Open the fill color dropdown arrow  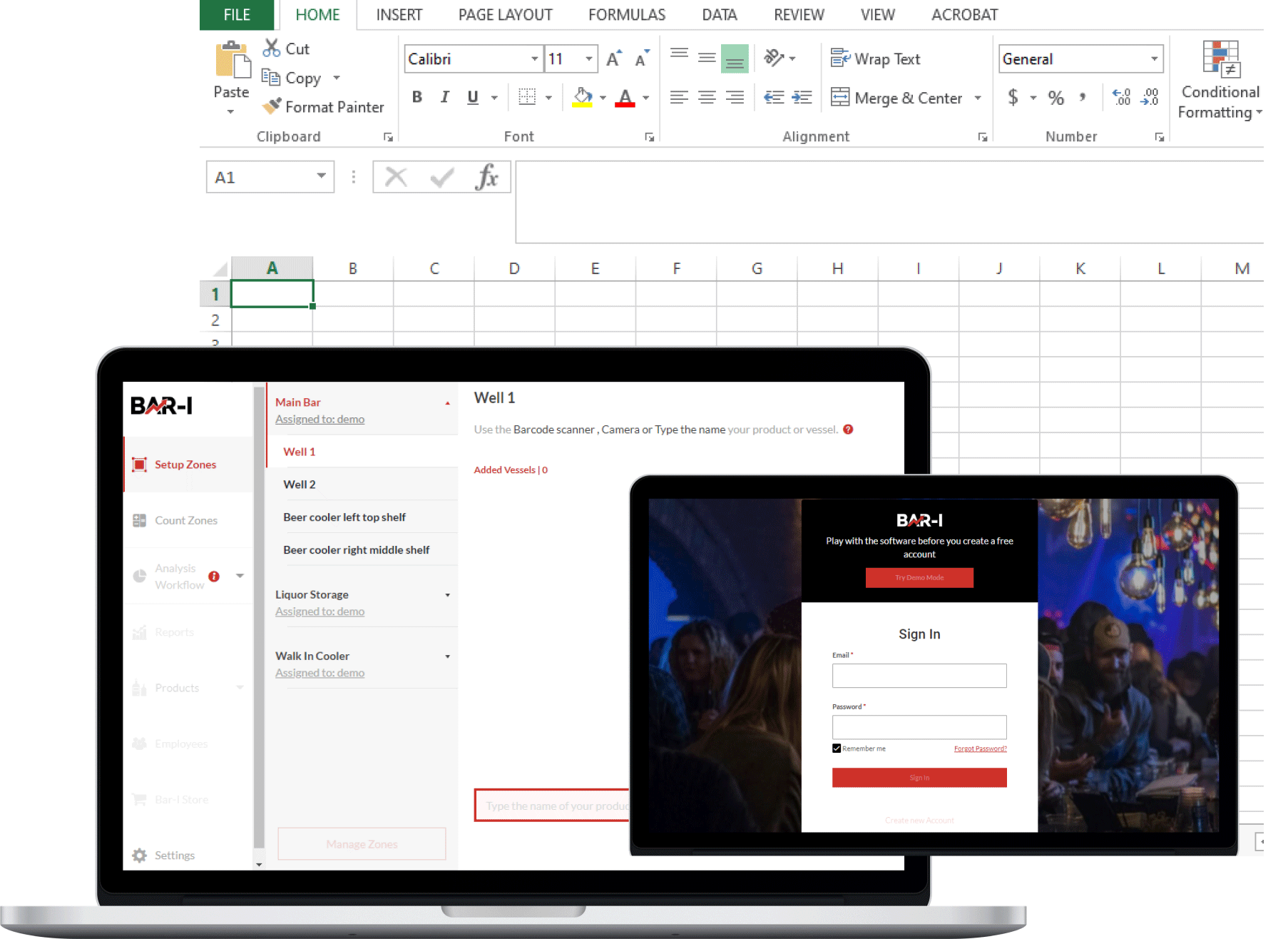point(603,98)
